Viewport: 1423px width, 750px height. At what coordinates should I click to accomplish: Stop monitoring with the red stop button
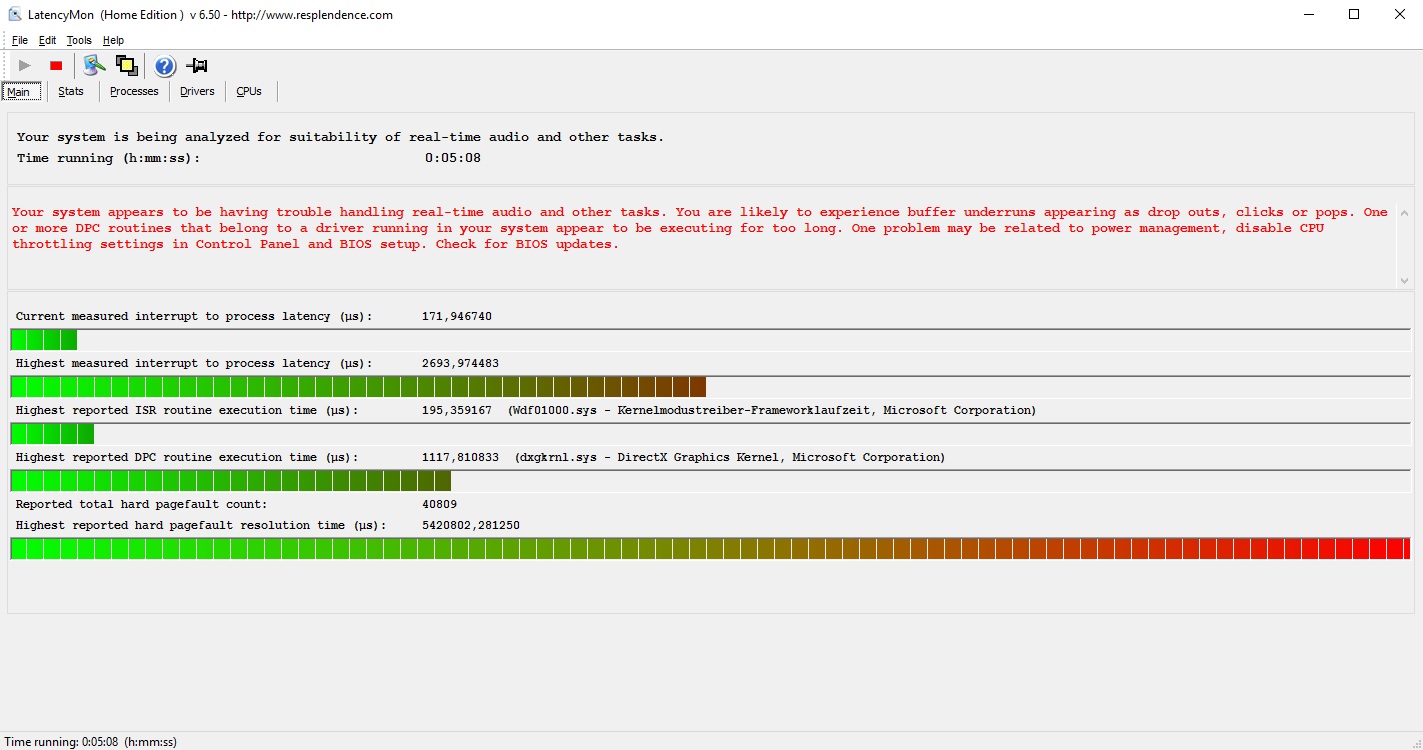point(56,66)
